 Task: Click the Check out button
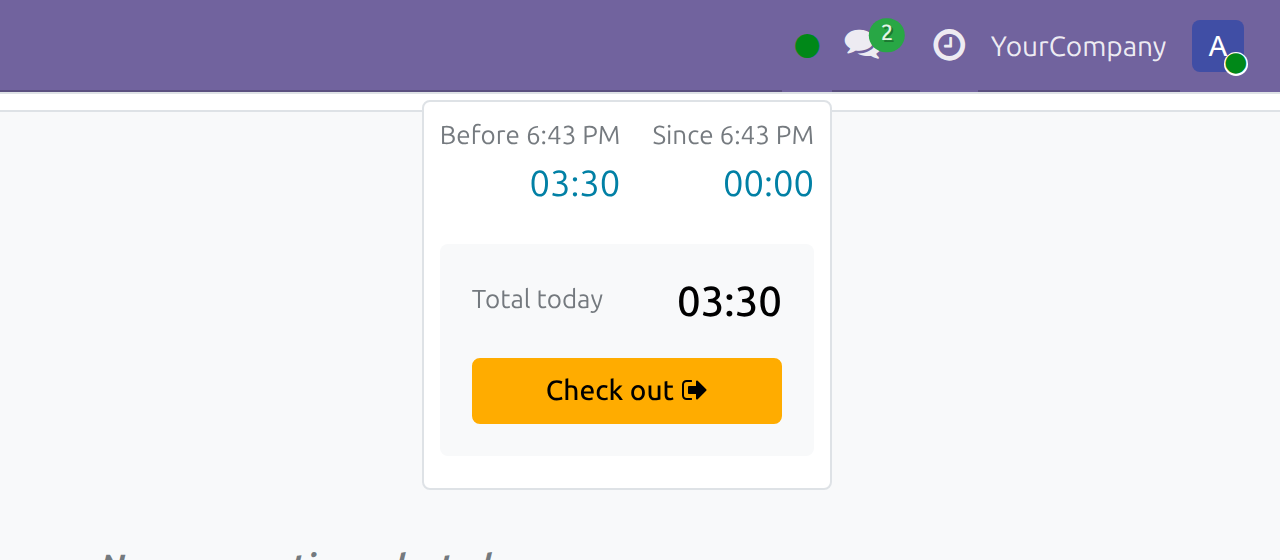coord(627,391)
